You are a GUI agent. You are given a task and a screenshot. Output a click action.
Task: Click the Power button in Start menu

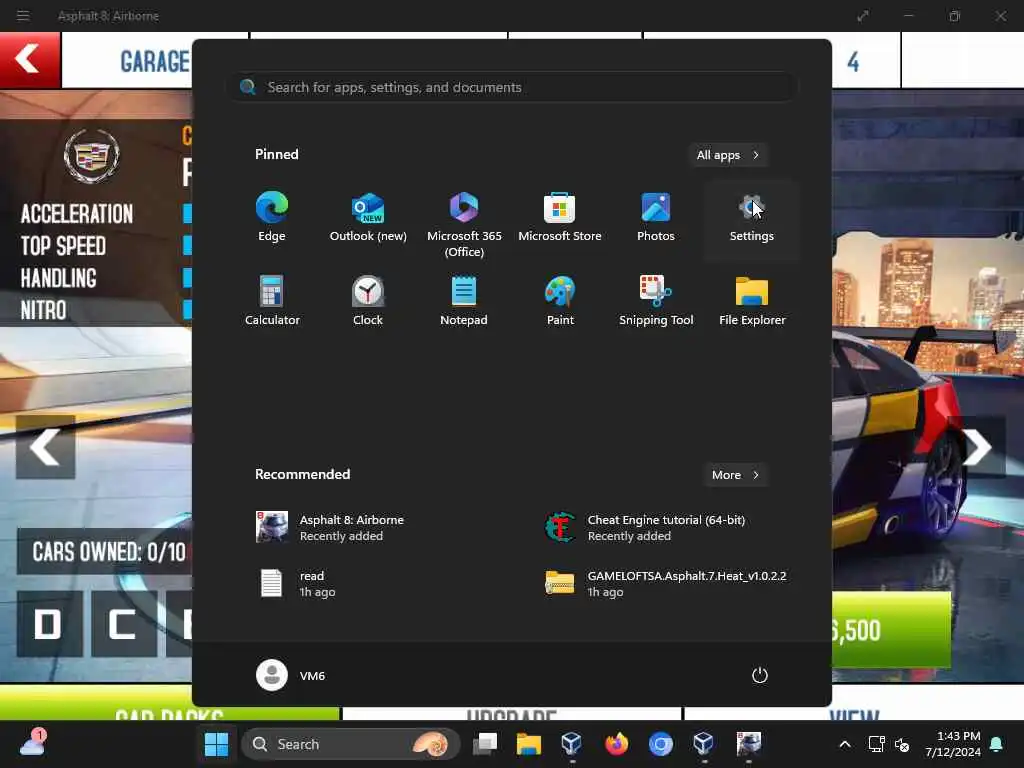[760, 675]
